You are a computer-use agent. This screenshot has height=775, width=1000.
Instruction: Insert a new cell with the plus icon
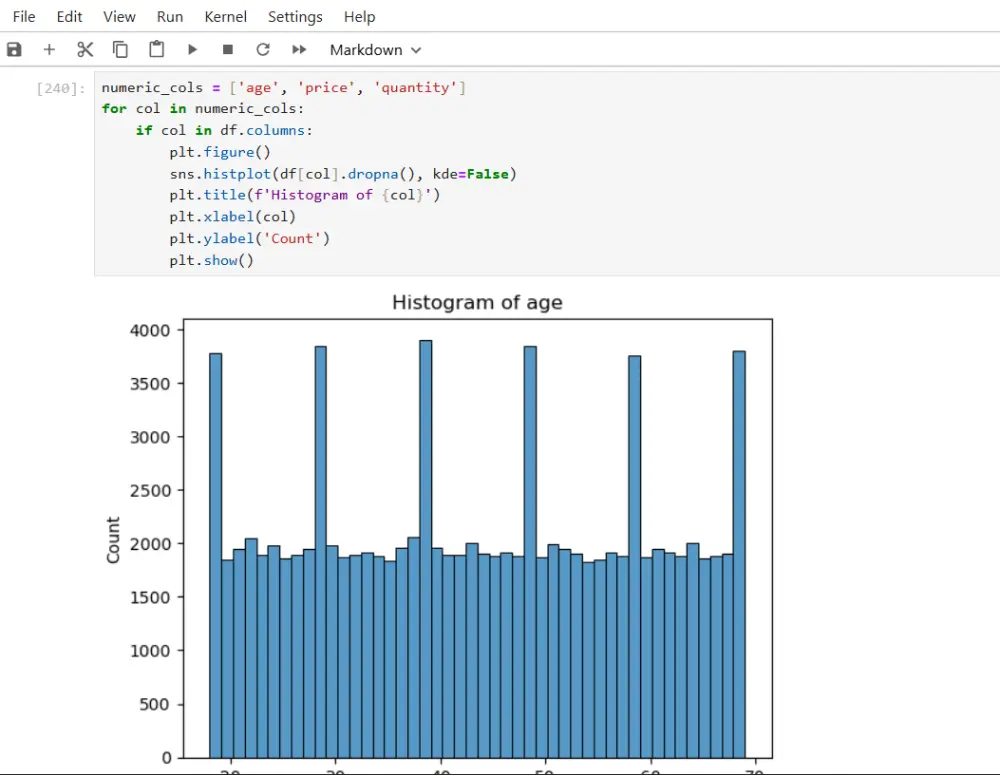pyautogui.click(x=49, y=49)
